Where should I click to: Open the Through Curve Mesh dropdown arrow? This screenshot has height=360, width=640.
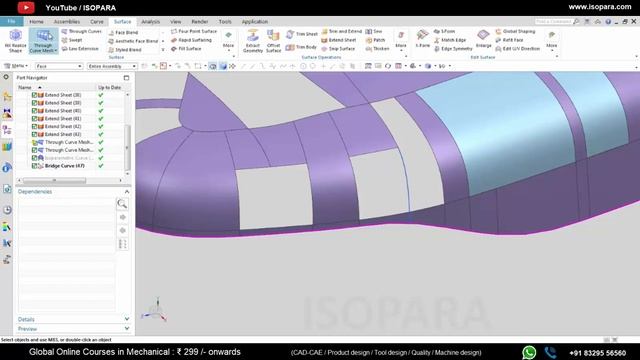click(x=56, y=51)
